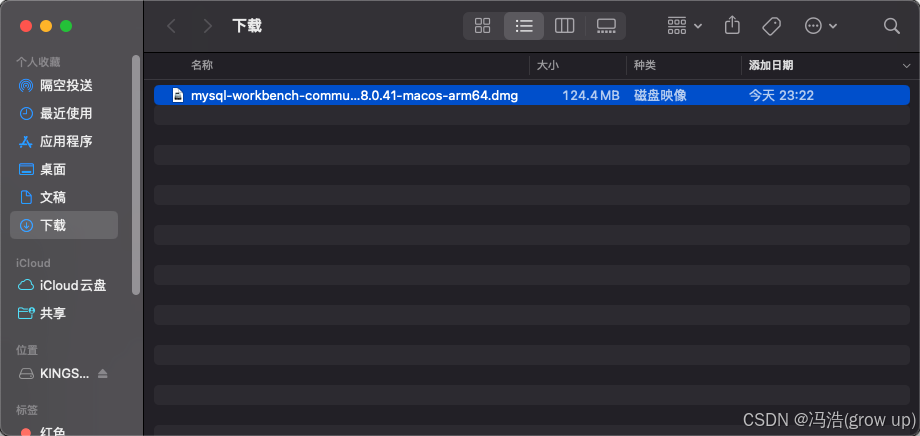
Task: Click the green zoom window button
Action: pos(66,26)
